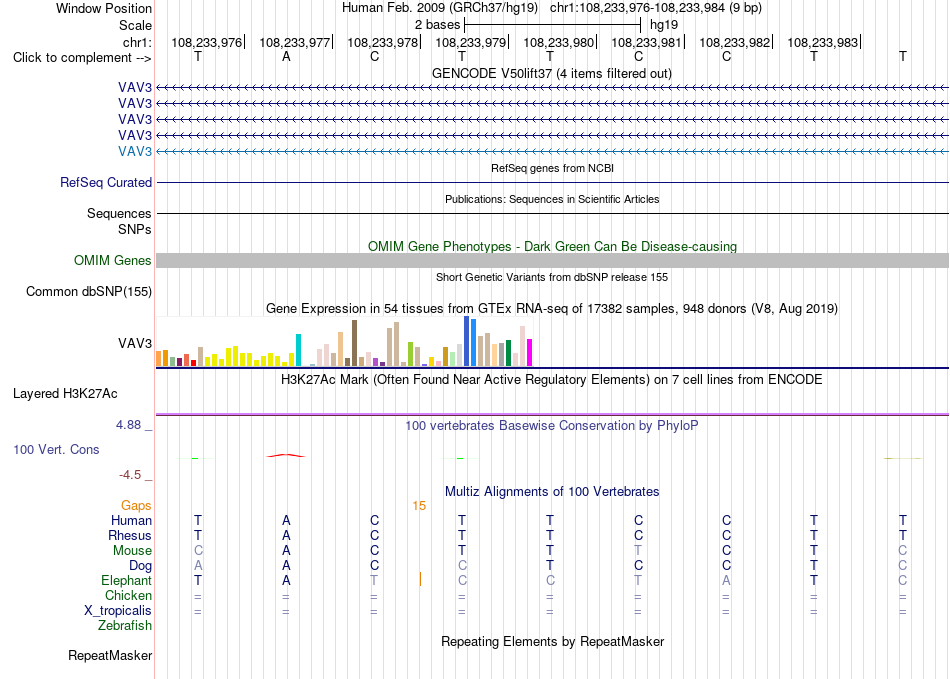Click the VAV3 label beside GTEx bar chart
The height and width of the screenshot is (679, 950).
135,343
